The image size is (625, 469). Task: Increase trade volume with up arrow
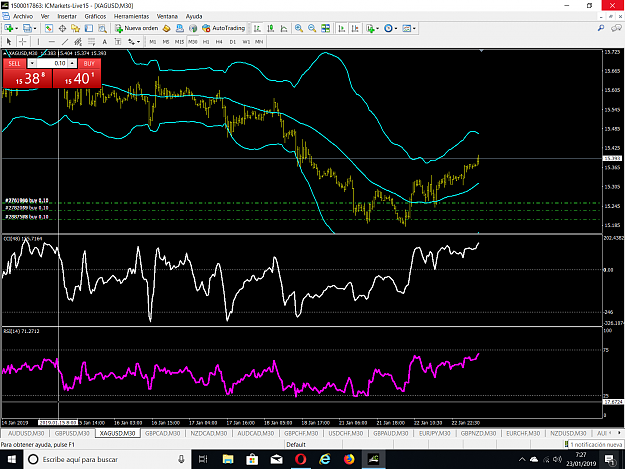[x=72, y=63]
